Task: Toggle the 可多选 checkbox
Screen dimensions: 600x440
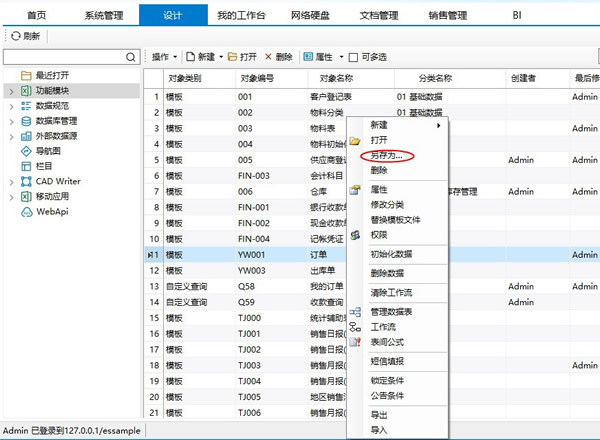Action: pos(352,57)
